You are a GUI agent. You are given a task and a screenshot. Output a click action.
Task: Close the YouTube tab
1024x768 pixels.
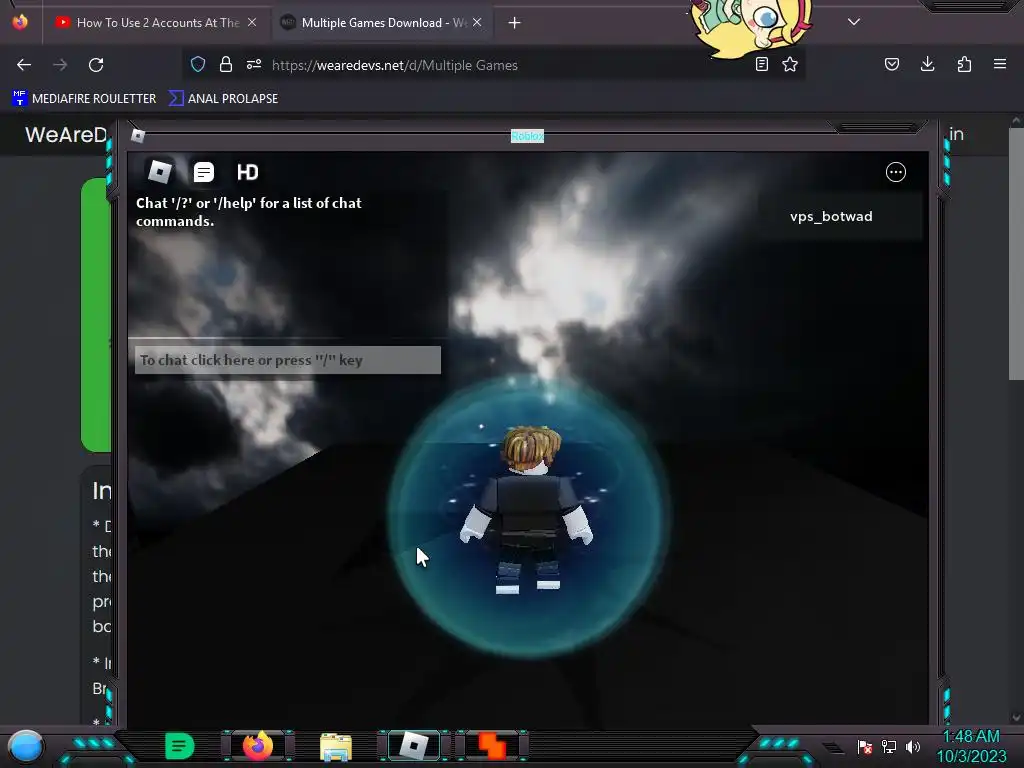coord(251,22)
